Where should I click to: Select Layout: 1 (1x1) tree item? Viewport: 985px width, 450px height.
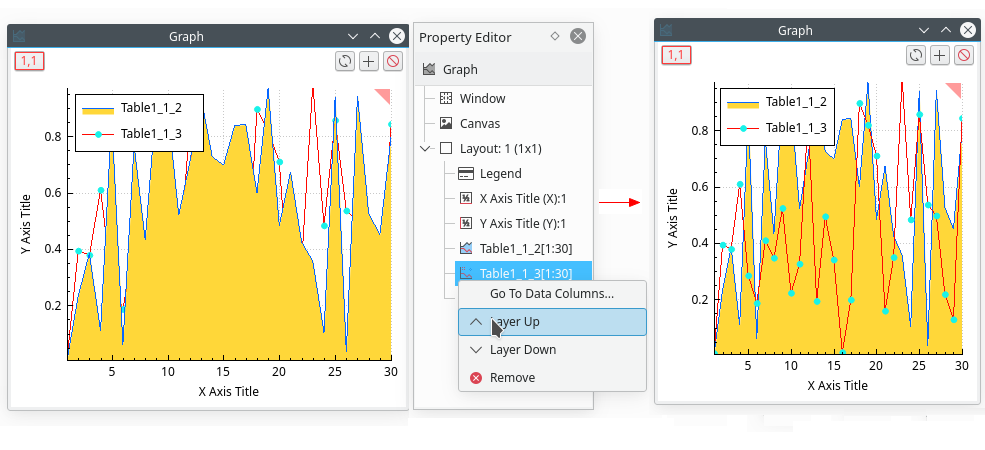click(500, 149)
